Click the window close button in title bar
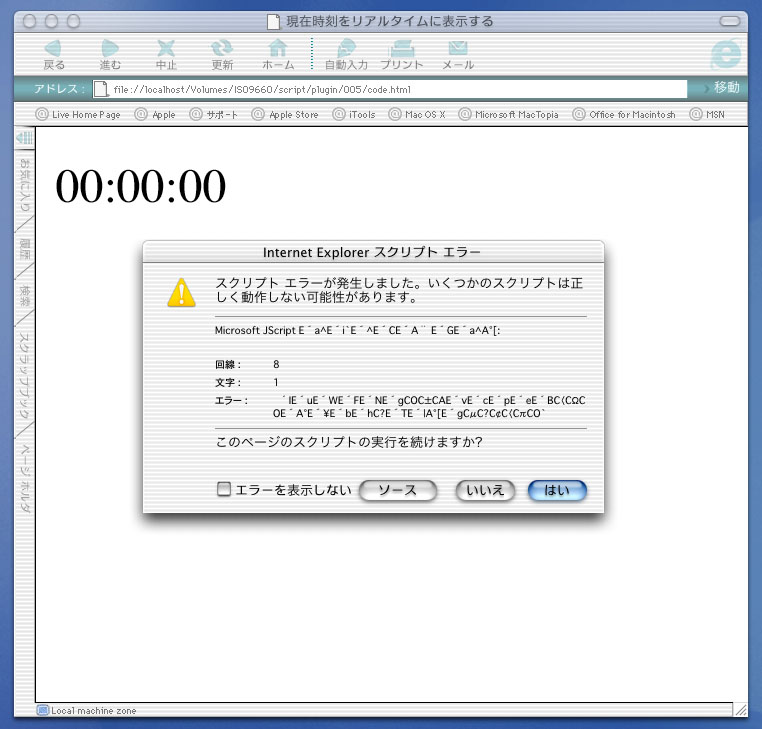The image size is (762, 729). click(x=29, y=21)
